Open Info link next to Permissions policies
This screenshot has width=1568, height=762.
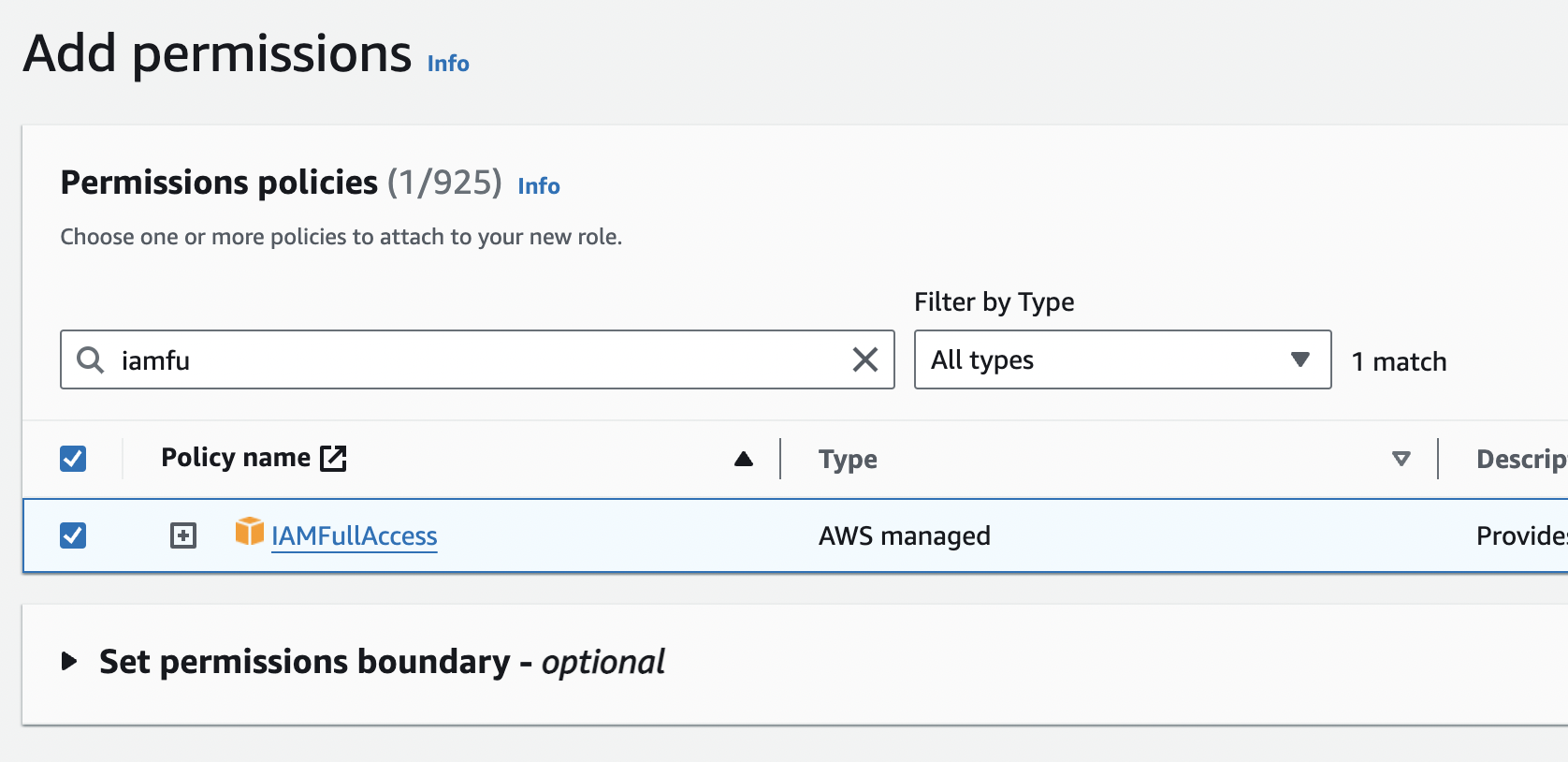[x=539, y=186]
